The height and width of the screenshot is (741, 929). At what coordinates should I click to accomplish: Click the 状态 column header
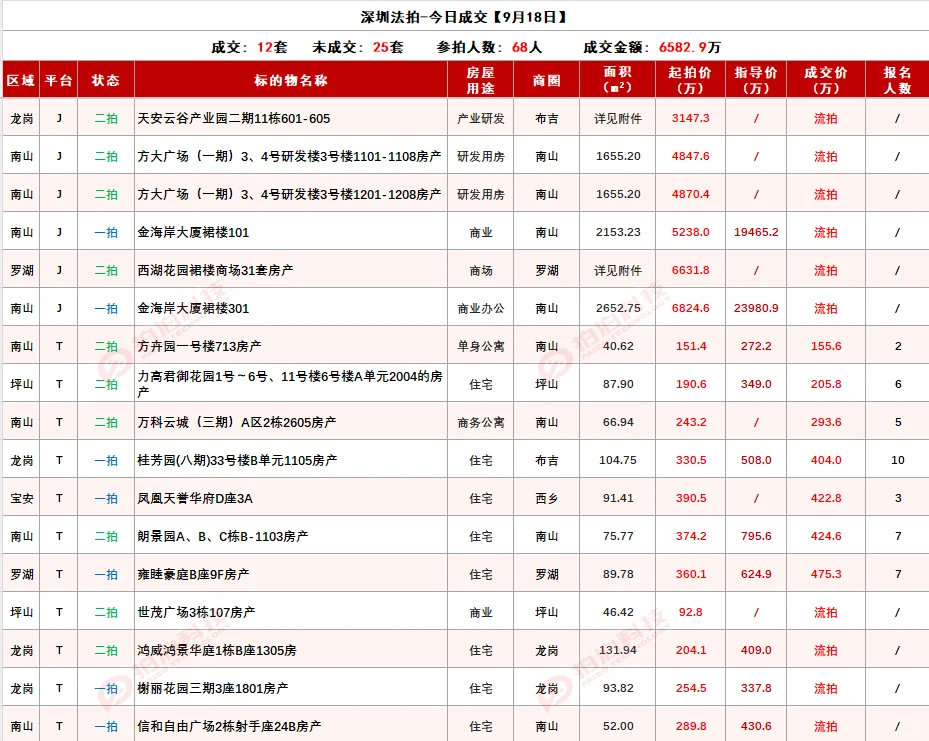(x=105, y=80)
